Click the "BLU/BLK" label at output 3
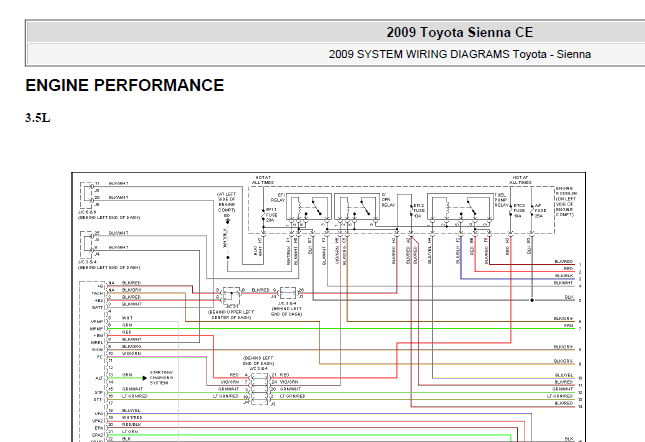This screenshot has width=645, height=442. click(x=564, y=276)
